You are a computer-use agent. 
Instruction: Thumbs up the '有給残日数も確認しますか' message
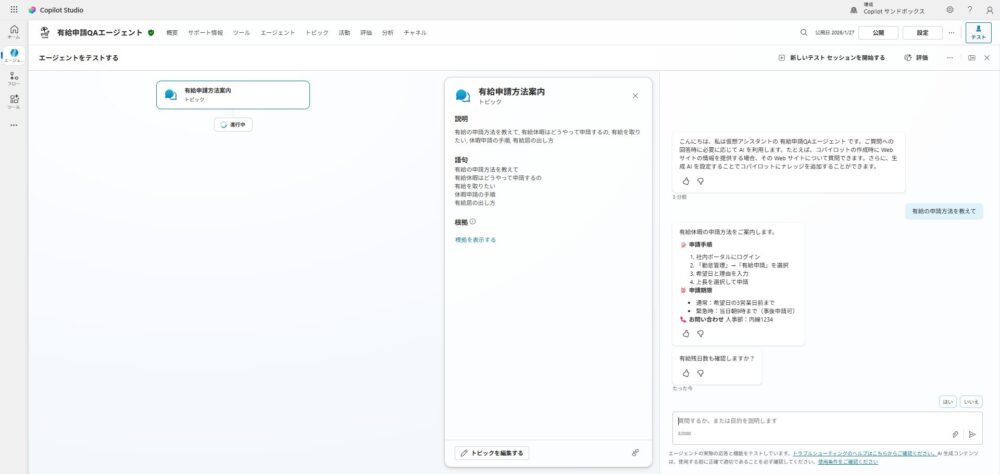click(x=686, y=373)
